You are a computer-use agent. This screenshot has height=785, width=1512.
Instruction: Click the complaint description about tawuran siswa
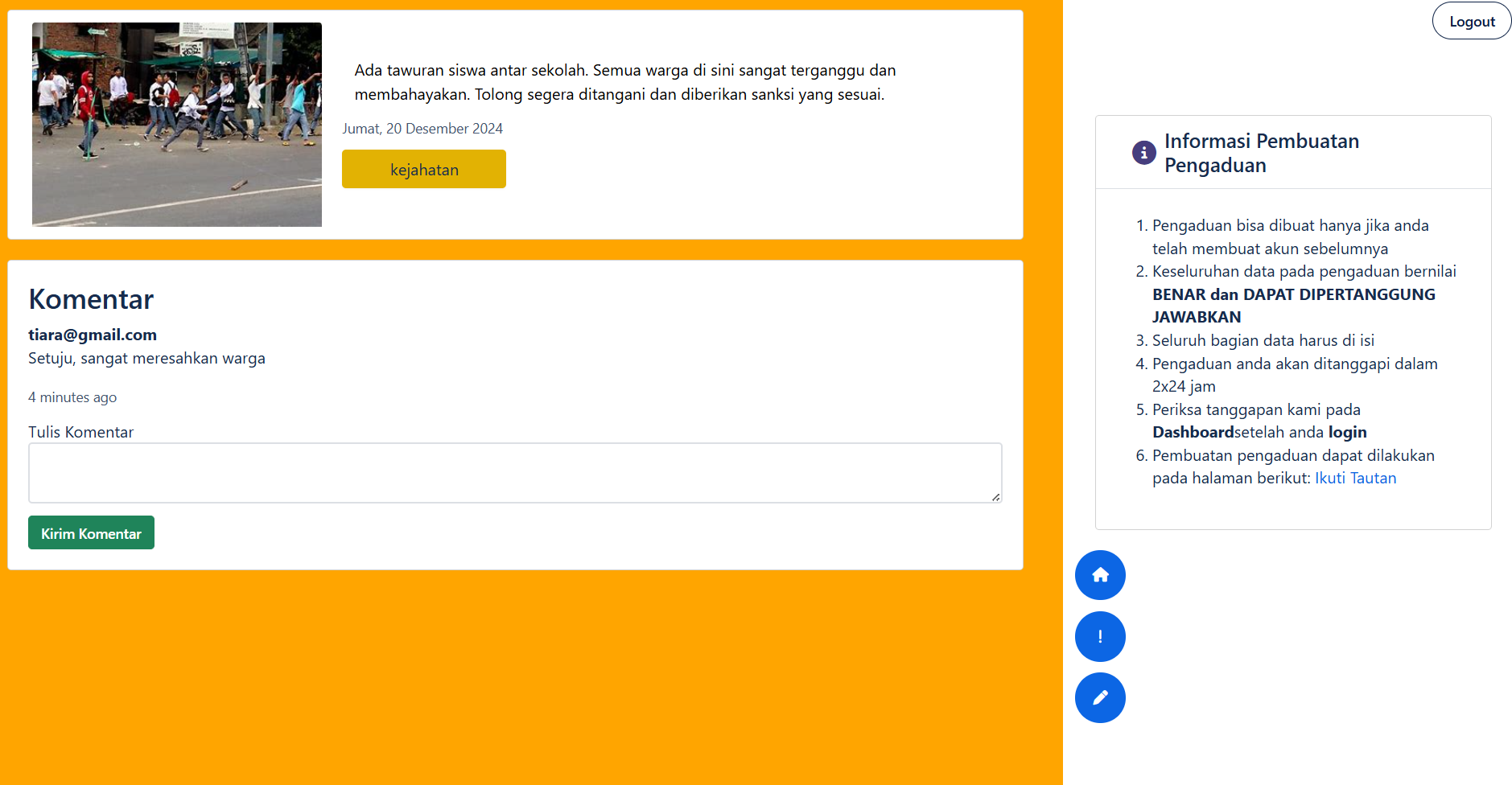(x=624, y=82)
